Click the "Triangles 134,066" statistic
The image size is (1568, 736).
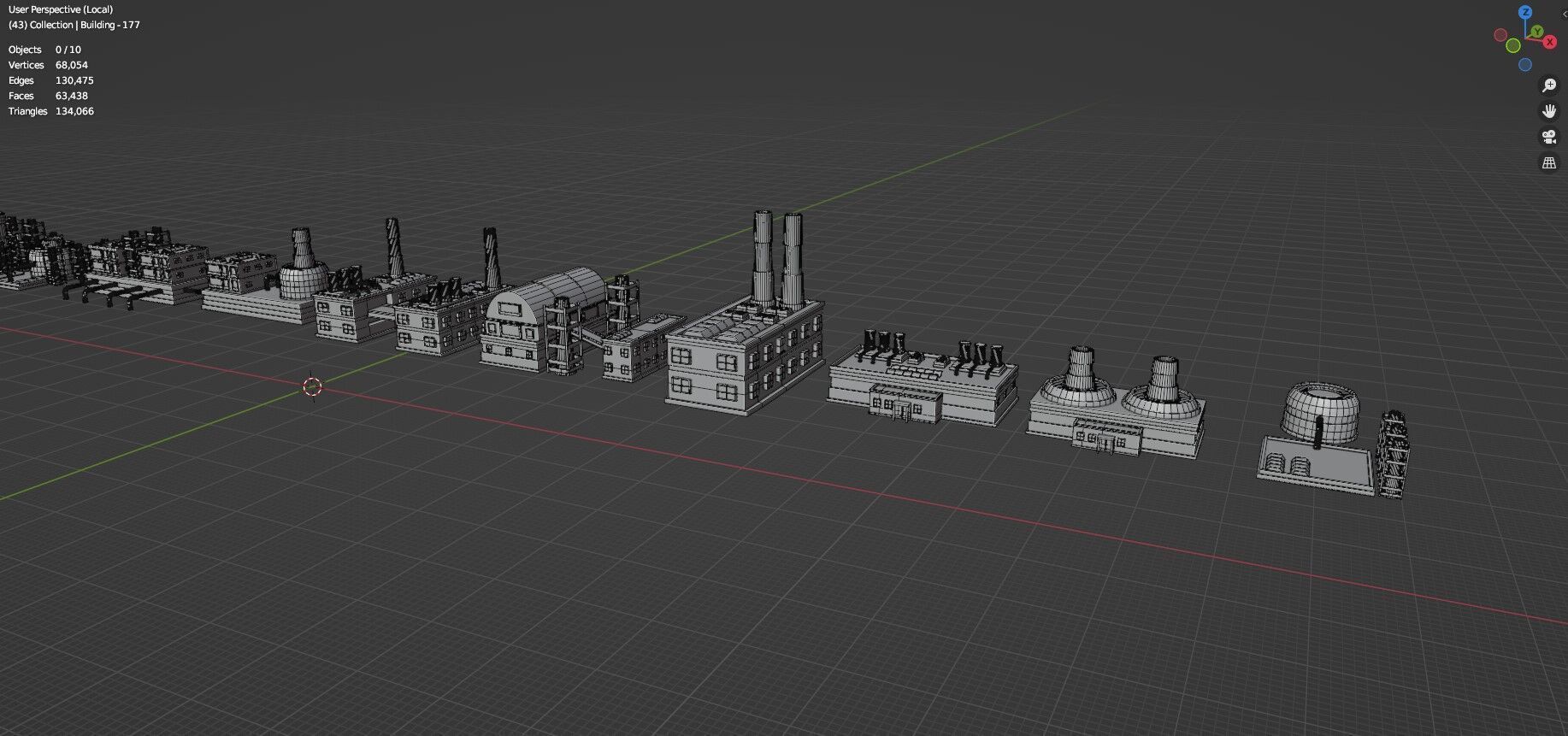pyautogui.click(x=51, y=111)
